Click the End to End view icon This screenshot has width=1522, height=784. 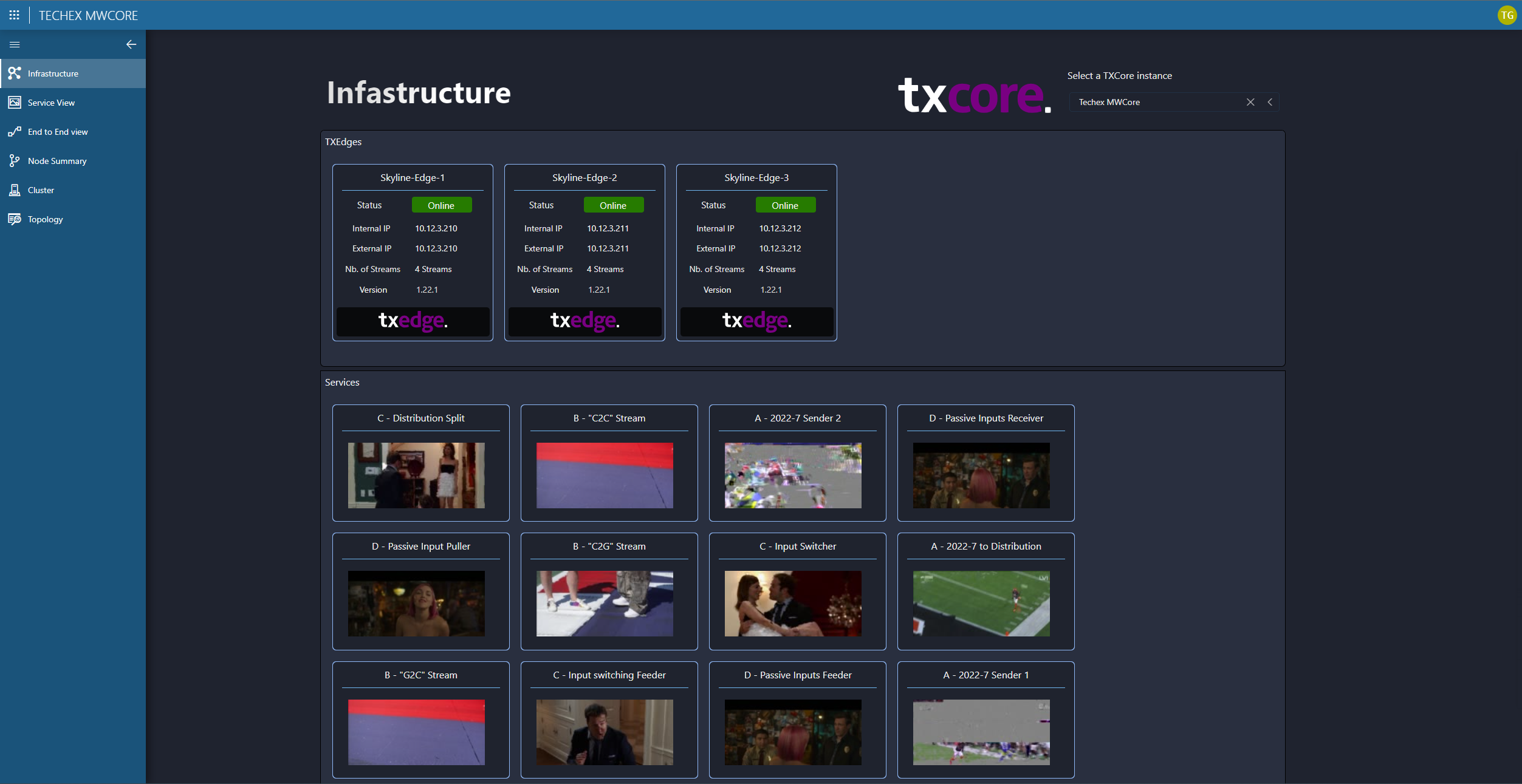click(15, 132)
